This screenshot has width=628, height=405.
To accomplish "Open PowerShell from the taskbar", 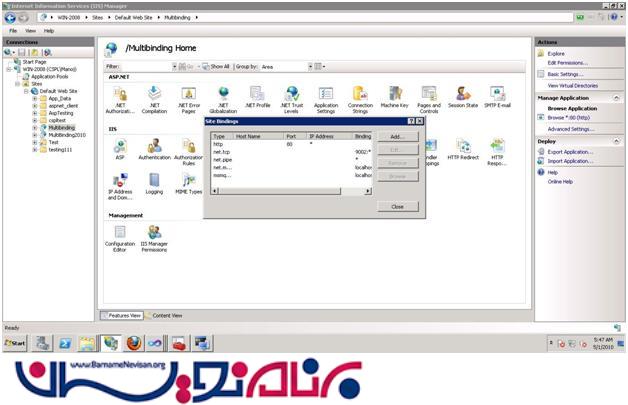I will (x=65, y=343).
